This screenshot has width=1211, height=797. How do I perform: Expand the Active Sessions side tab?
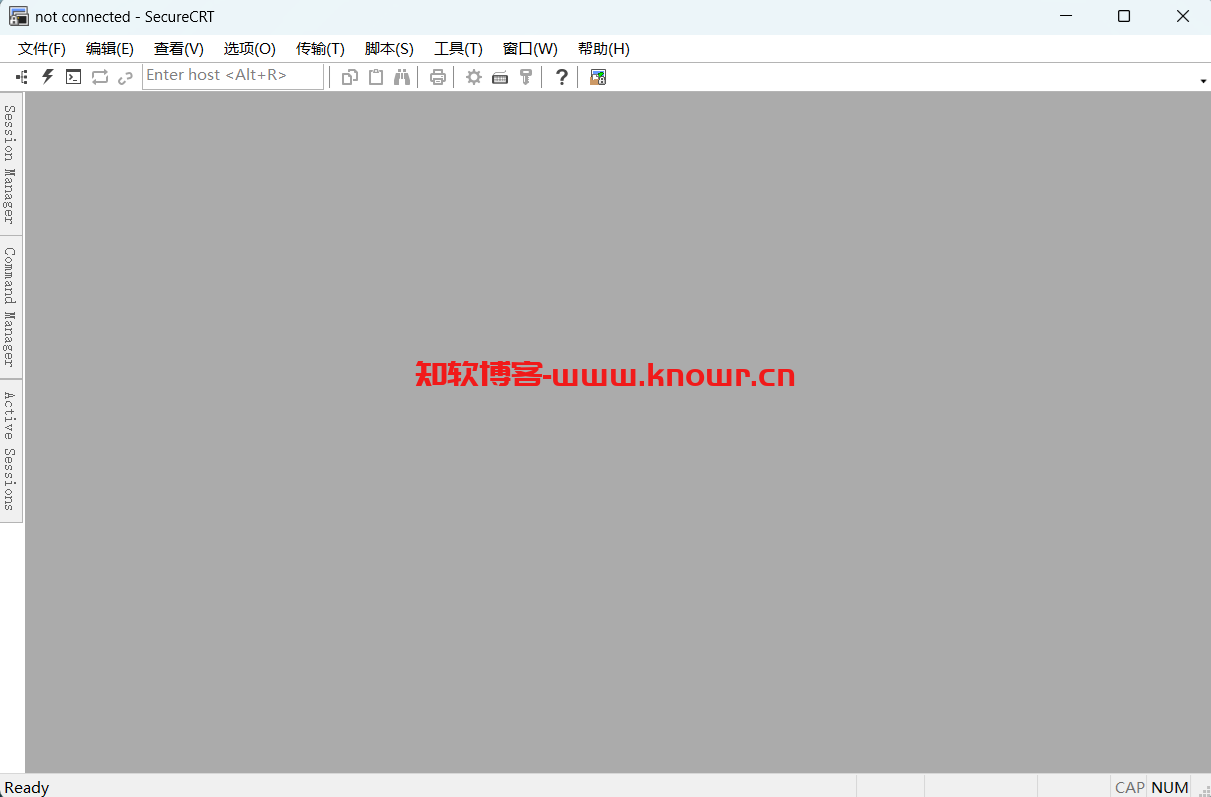tap(10, 451)
